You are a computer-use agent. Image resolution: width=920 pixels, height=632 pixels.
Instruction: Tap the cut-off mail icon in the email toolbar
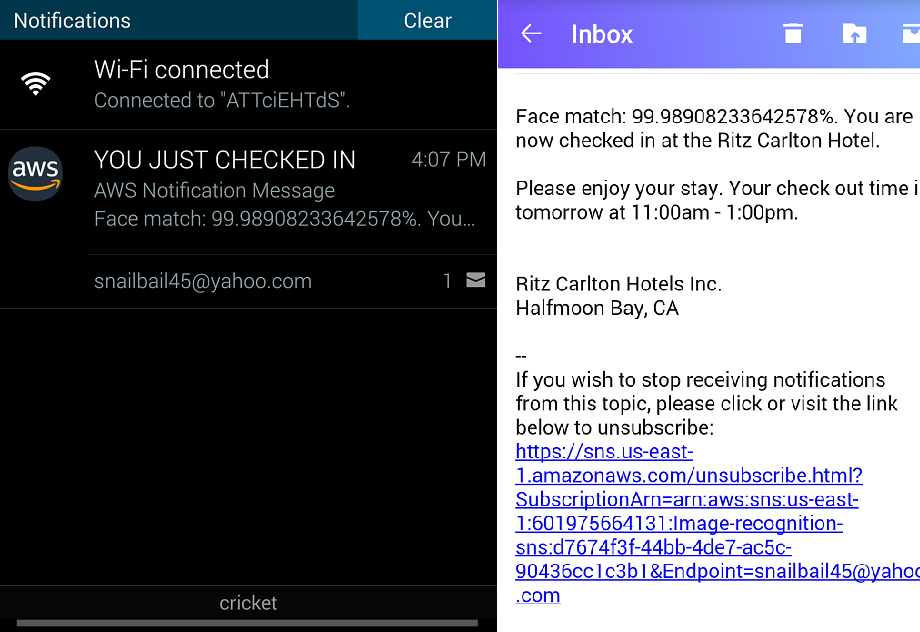tap(911, 33)
